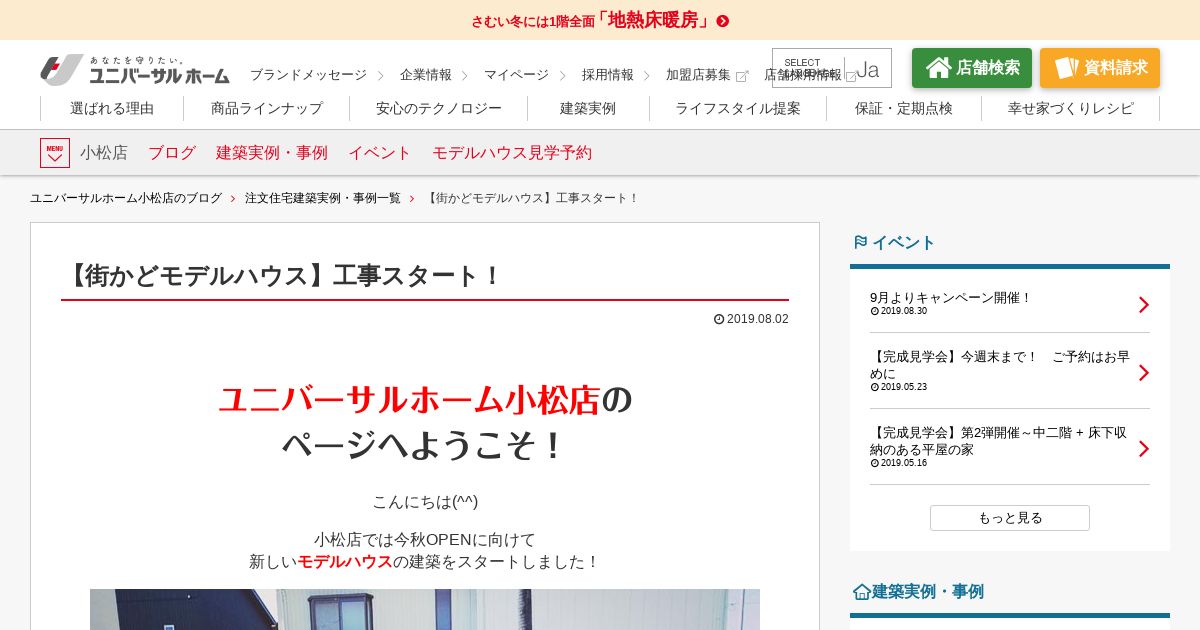Open 企業情報 menu item
This screenshot has width=1200, height=630.
pos(426,75)
